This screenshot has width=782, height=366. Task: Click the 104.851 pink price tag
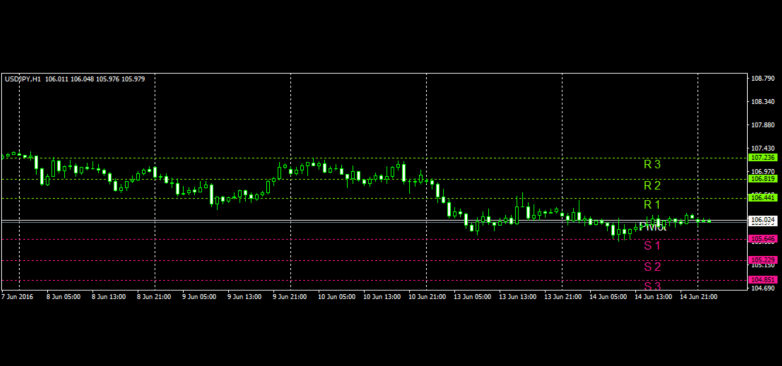pos(763,280)
